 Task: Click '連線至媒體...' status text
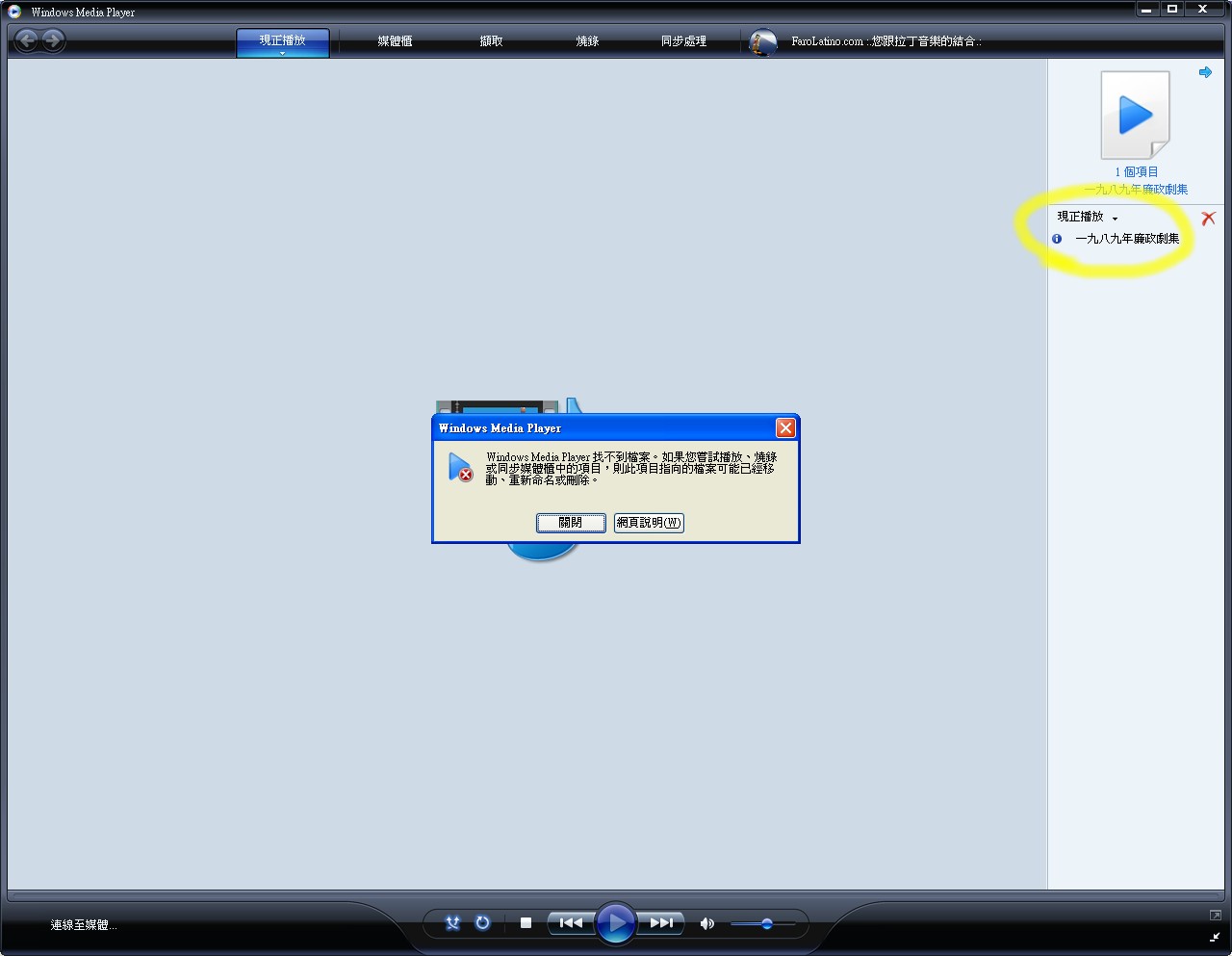(x=84, y=925)
